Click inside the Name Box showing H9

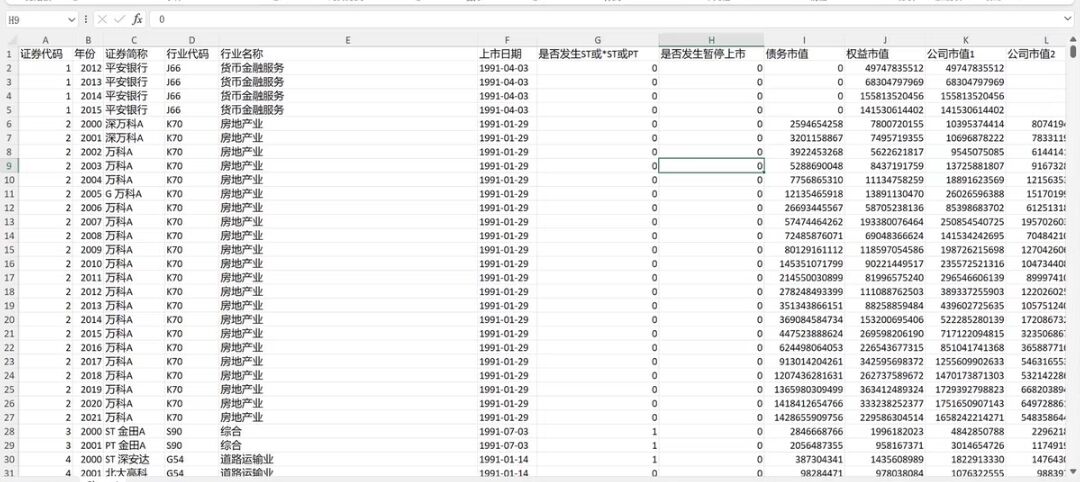(37, 19)
